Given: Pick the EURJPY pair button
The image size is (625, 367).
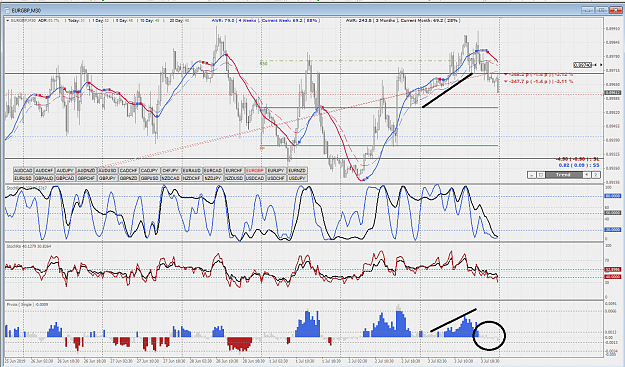Looking at the screenshot, I should (276, 171).
